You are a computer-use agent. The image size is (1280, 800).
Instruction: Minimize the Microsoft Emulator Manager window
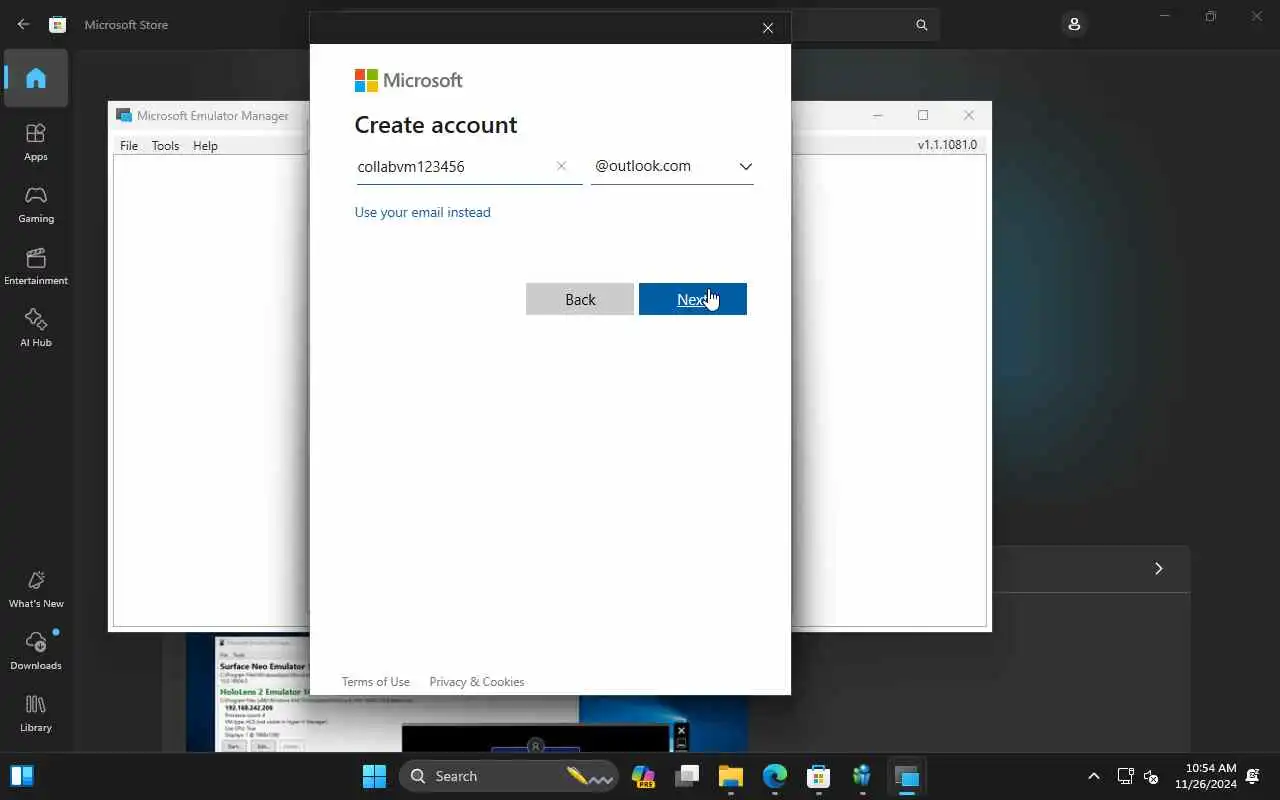point(878,115)
